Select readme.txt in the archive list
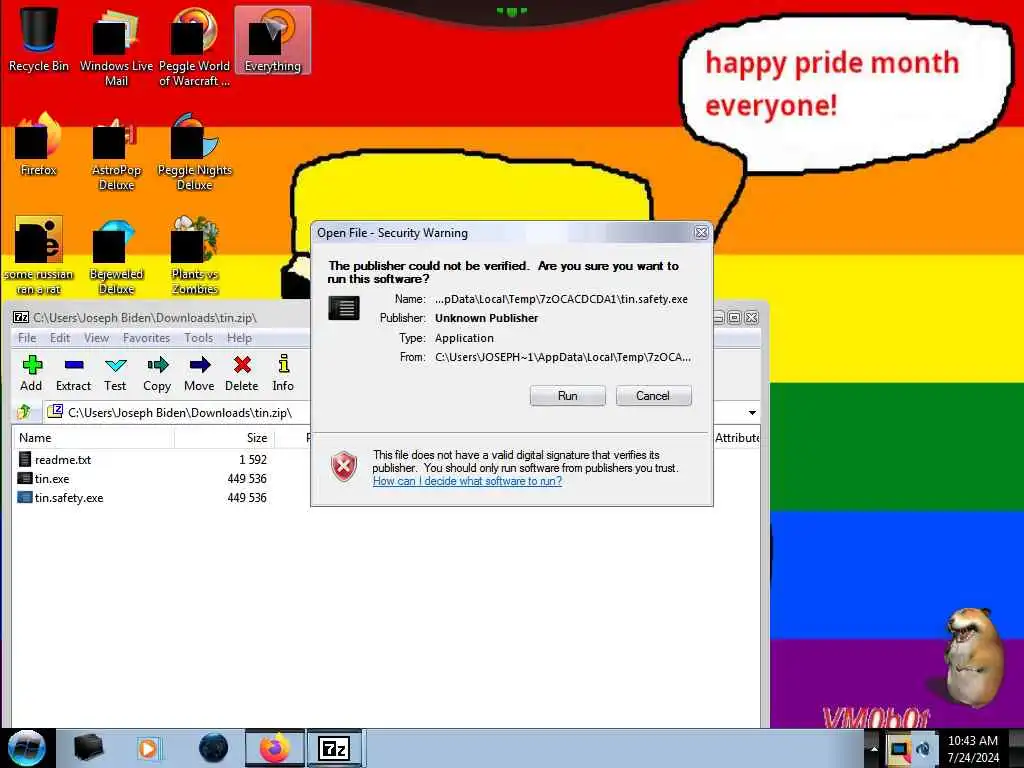This screenshot has width=1024, height=768. (63, 460)
